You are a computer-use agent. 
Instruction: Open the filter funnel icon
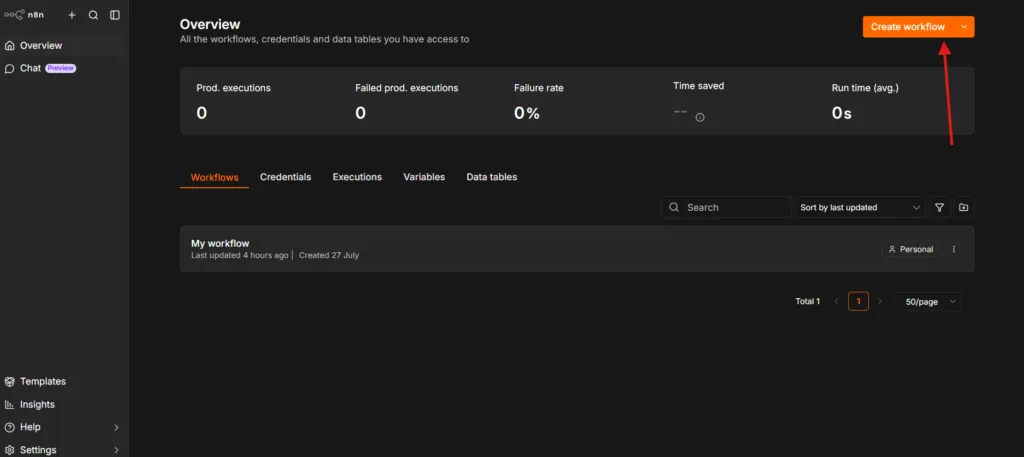(939, 208)
